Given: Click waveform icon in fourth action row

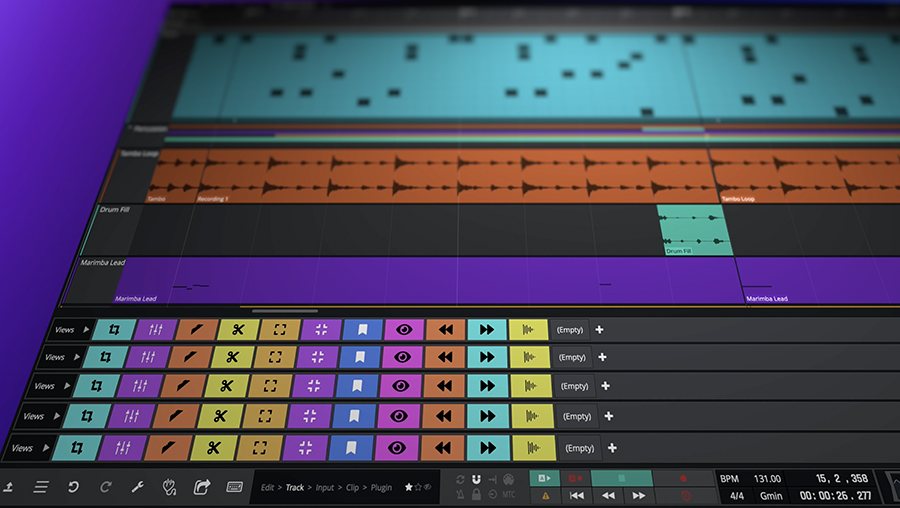Looking at the screenshot, I should (533, 416).
